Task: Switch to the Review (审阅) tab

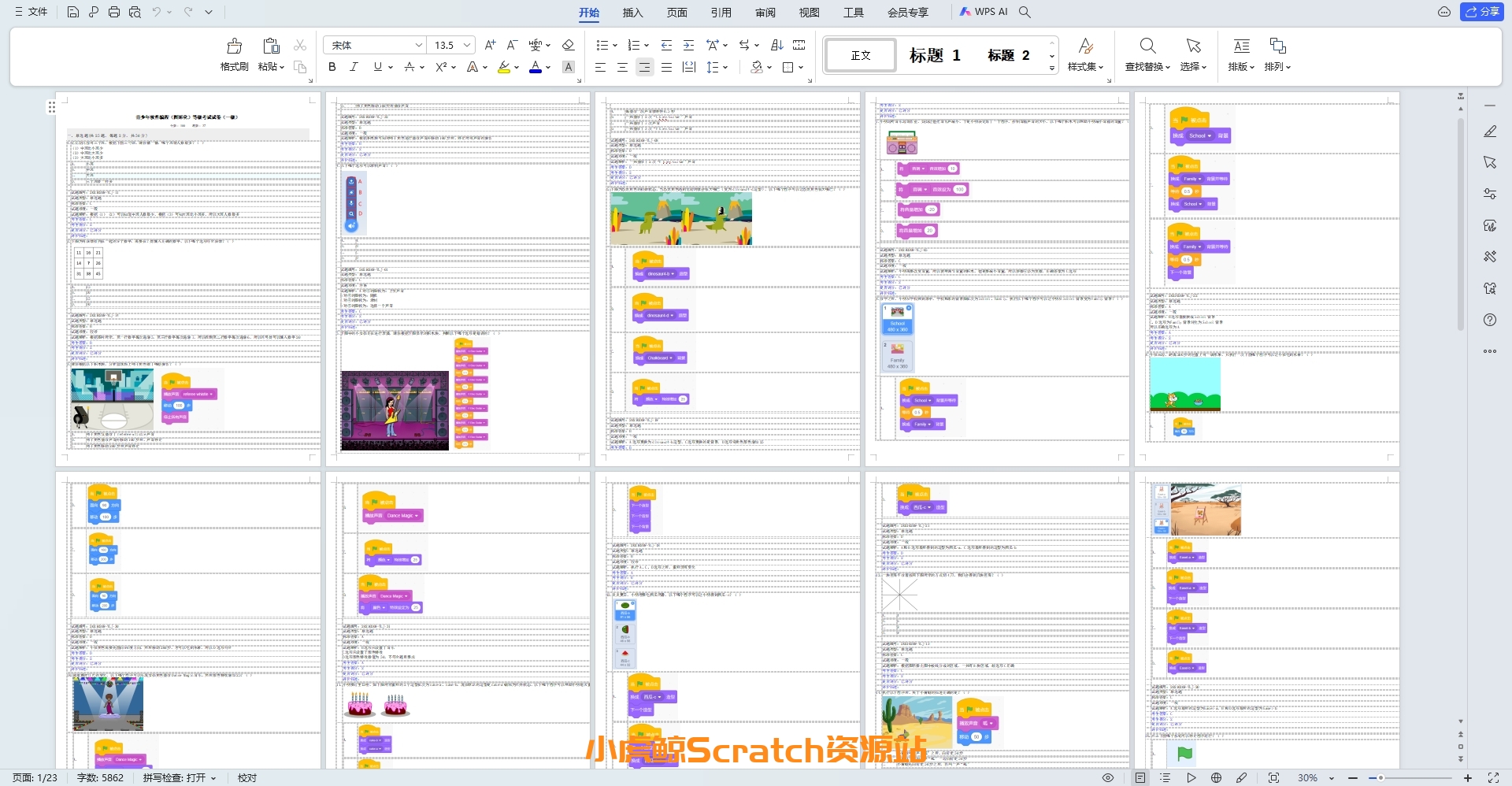Action: coord(765,12)
